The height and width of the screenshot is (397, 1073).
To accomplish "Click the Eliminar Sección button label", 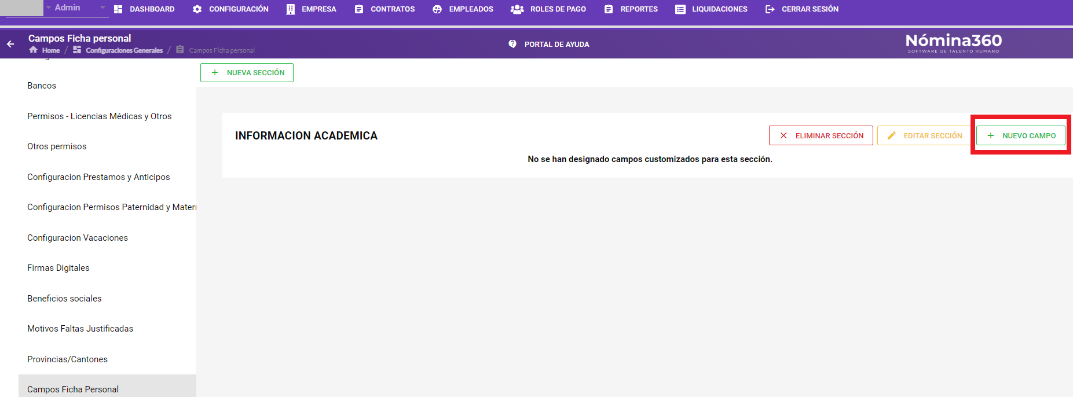I will (x=829, y=136).
